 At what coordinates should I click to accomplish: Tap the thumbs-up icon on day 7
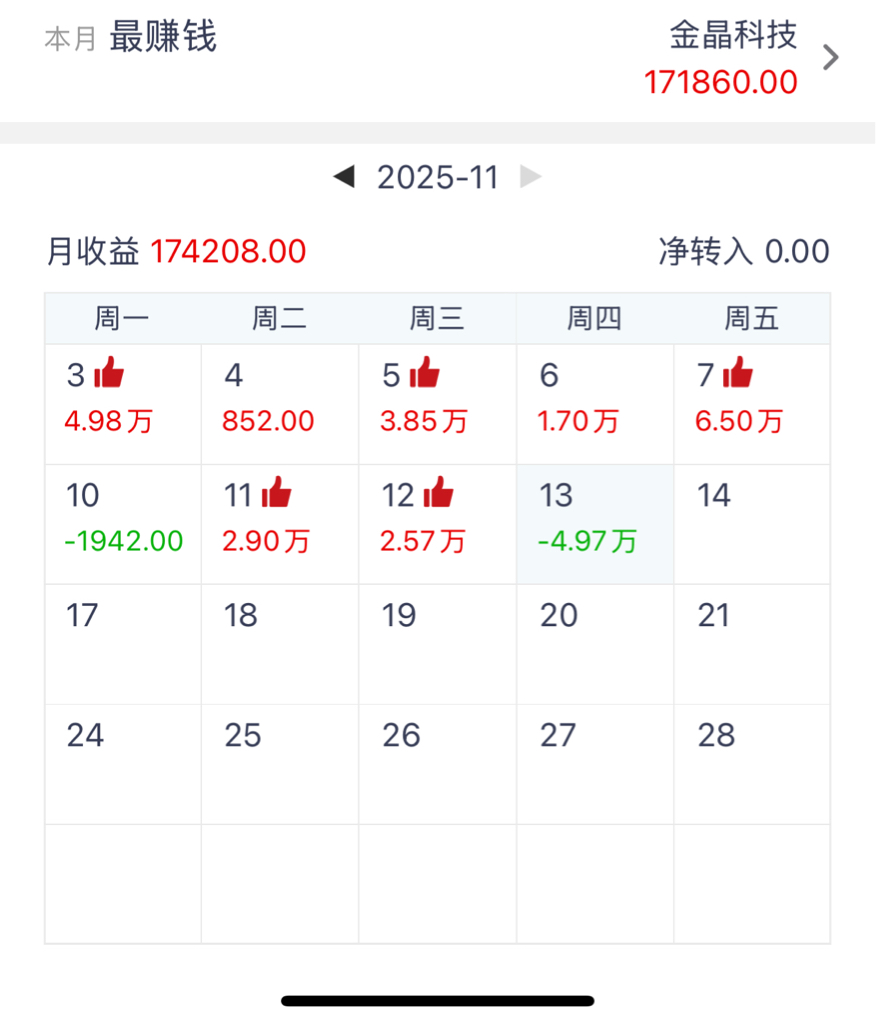tap(739, 374)
